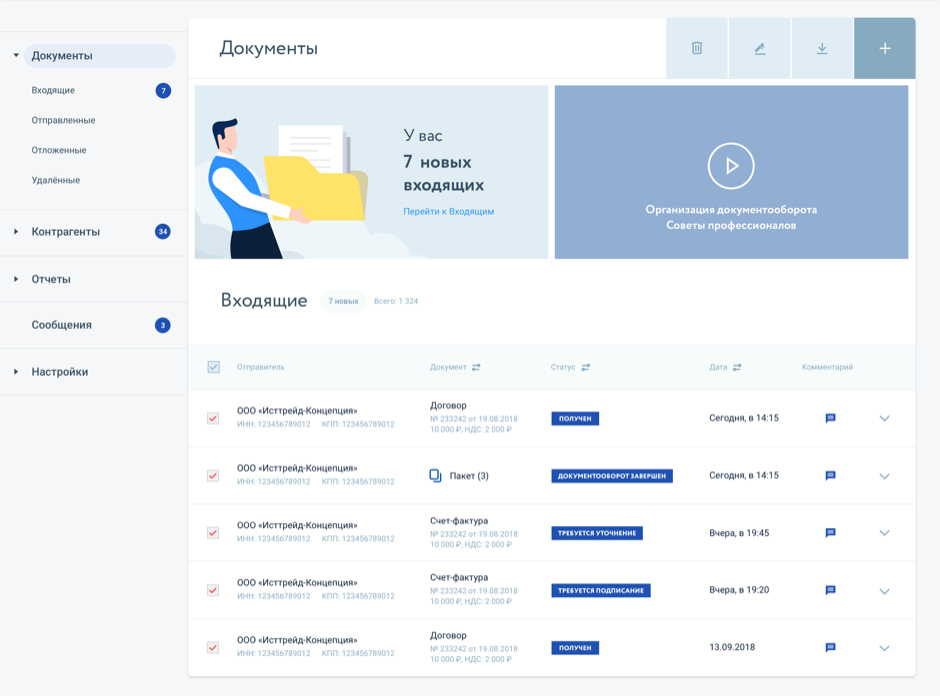Expand the Настройки sidebar section
The image size is (940, 696).
16,372
